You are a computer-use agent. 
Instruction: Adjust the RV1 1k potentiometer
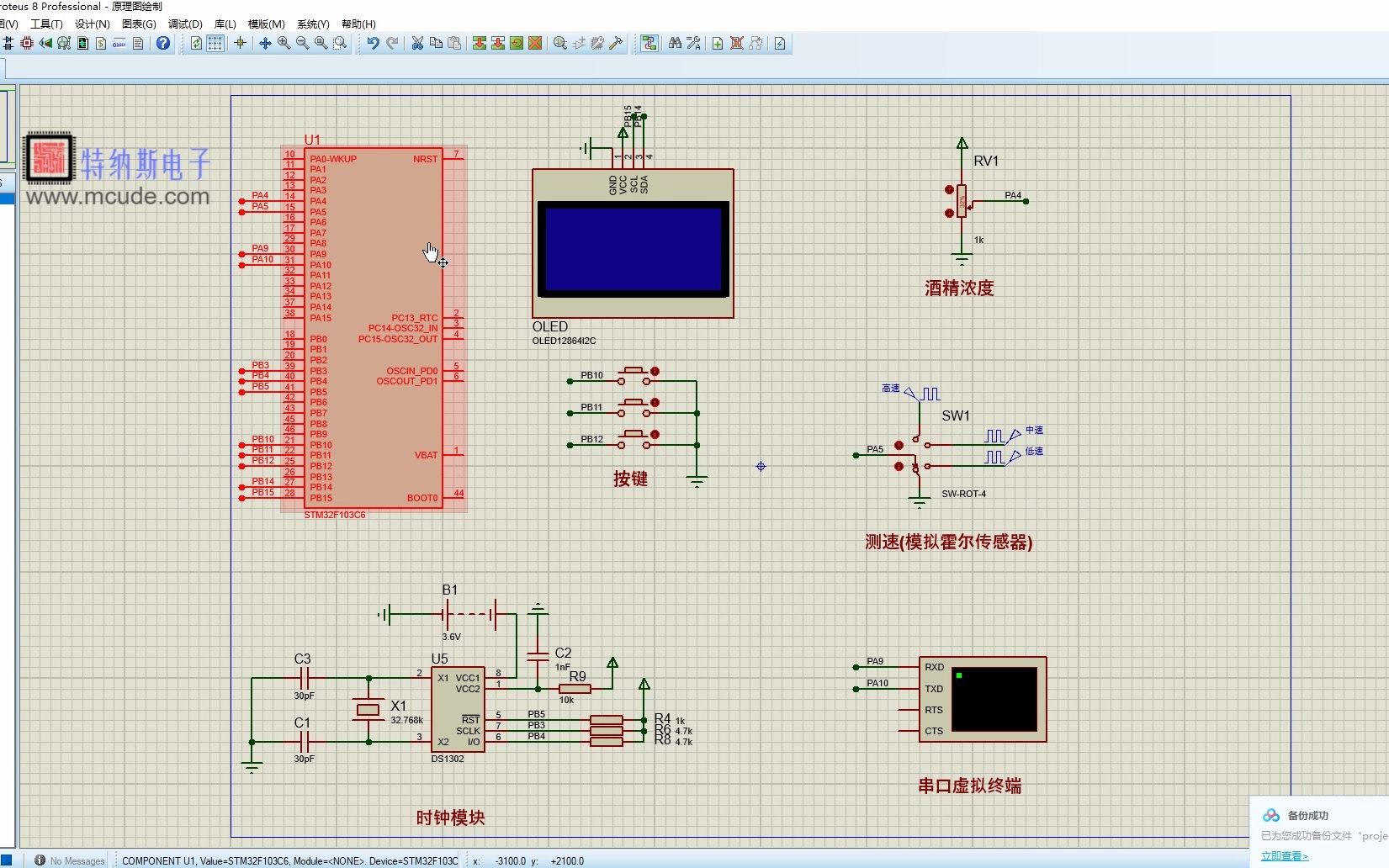click(960, 202)
